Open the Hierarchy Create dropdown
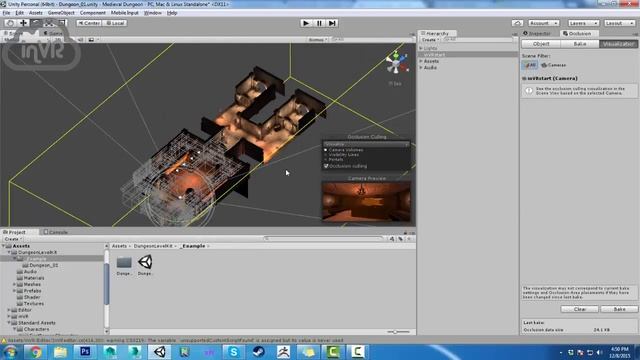This screenshot has width=640, height=360. coord(430,40)
